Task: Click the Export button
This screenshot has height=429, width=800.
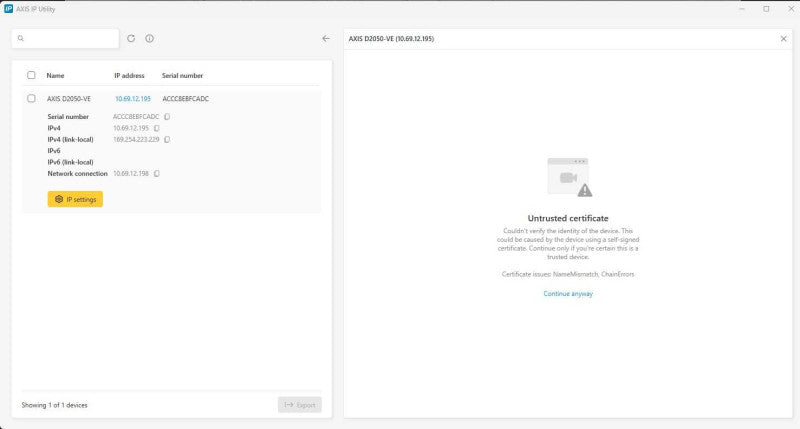Action: coord(299,405)
